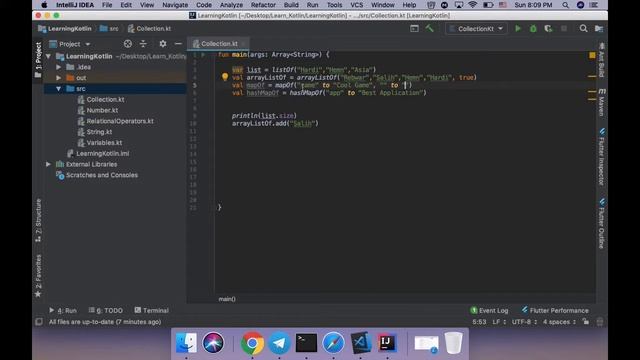Image resolution: width=640 pixels, height=360 pixels.
Task: Click 4 spaces indent setting
Action: click(x=559, y=322)
